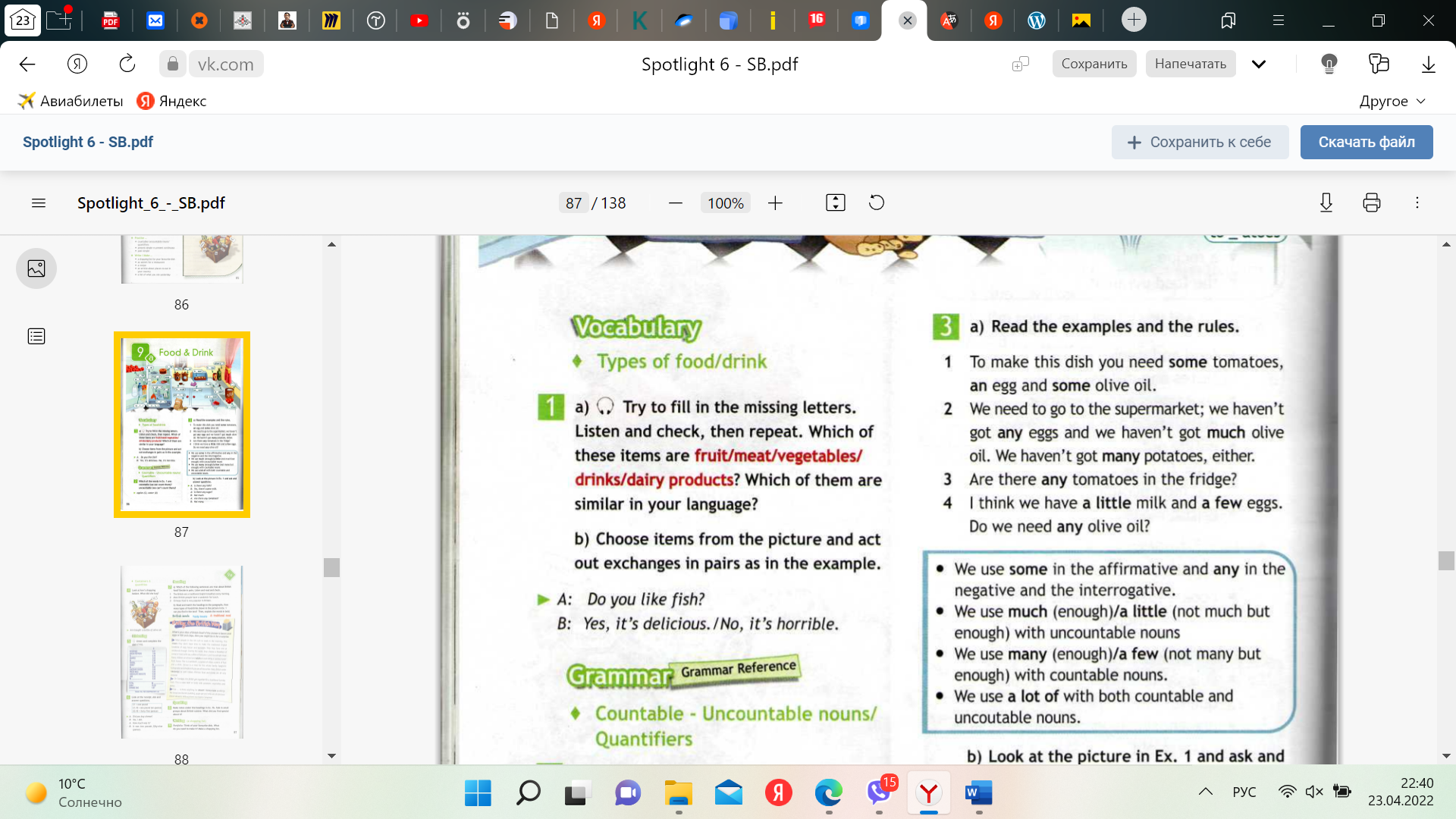The width and height of the screenshot is (1456, 819).
Task: Switch to the Miro browser tab
Action: click(331, 20)
